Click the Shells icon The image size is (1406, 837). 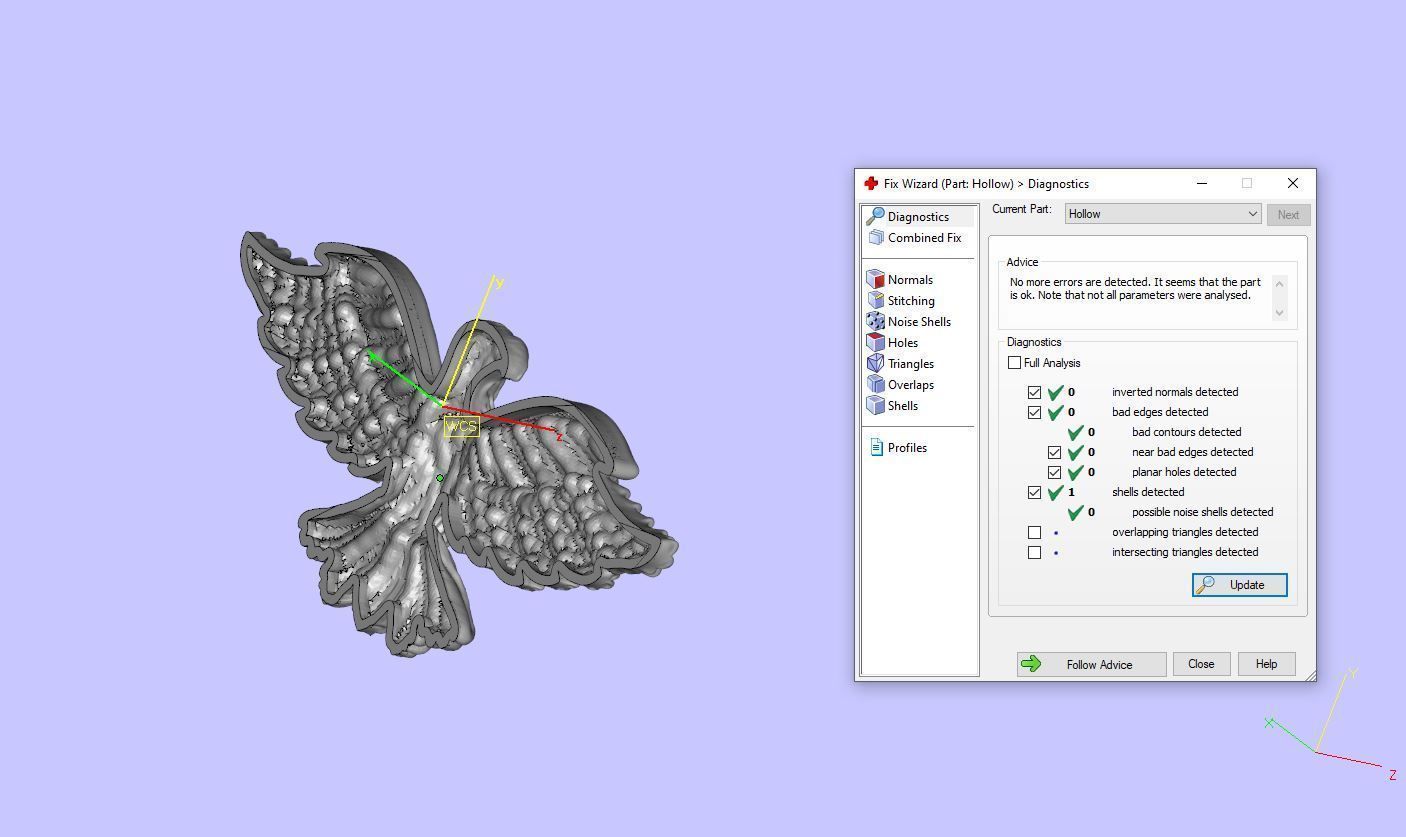(875, 405)
